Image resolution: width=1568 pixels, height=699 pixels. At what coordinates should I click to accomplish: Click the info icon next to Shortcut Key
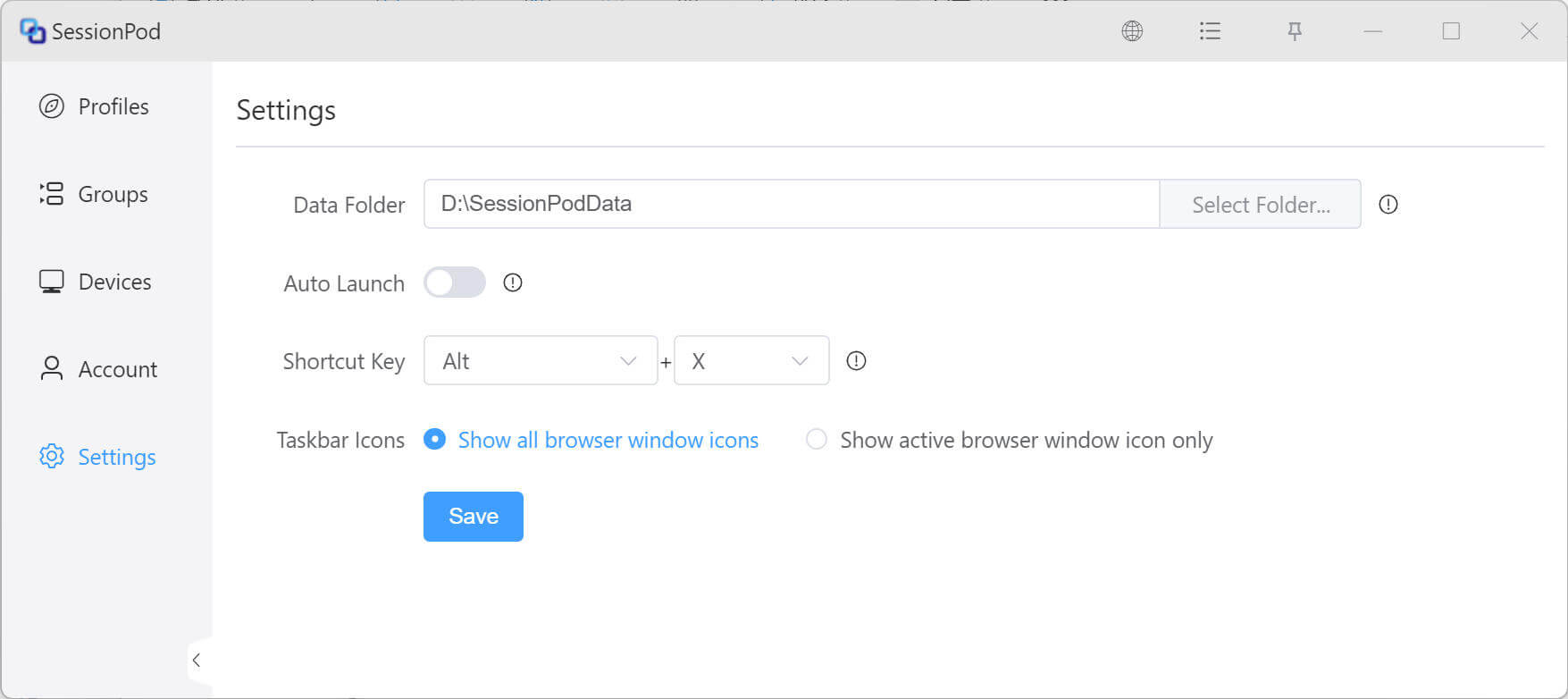pyautogui.click(x=856, y=361)
